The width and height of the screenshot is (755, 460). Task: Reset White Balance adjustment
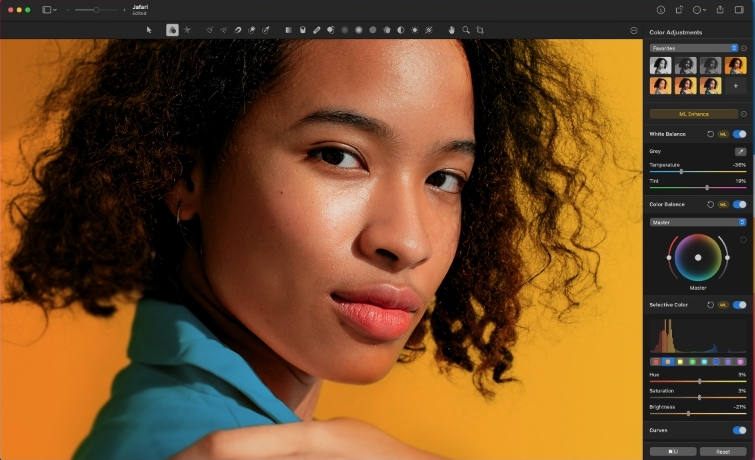point(710,134)
